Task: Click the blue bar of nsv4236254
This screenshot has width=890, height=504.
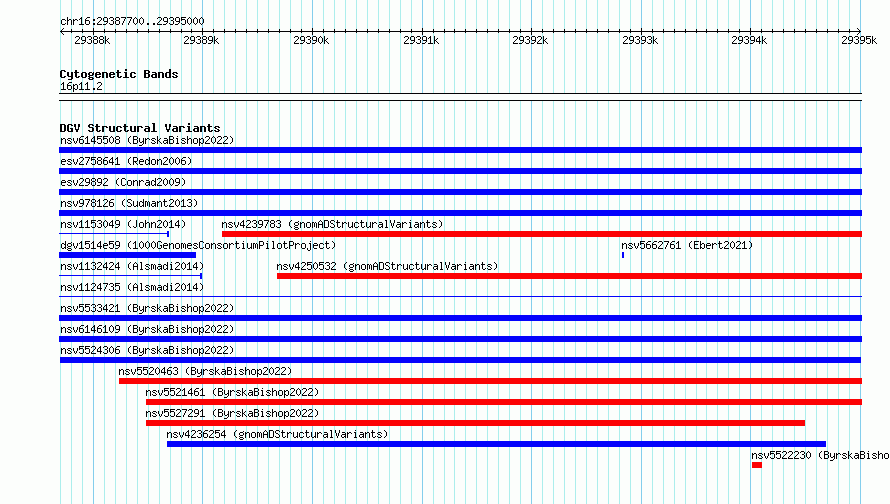Action: click(497, 444)
